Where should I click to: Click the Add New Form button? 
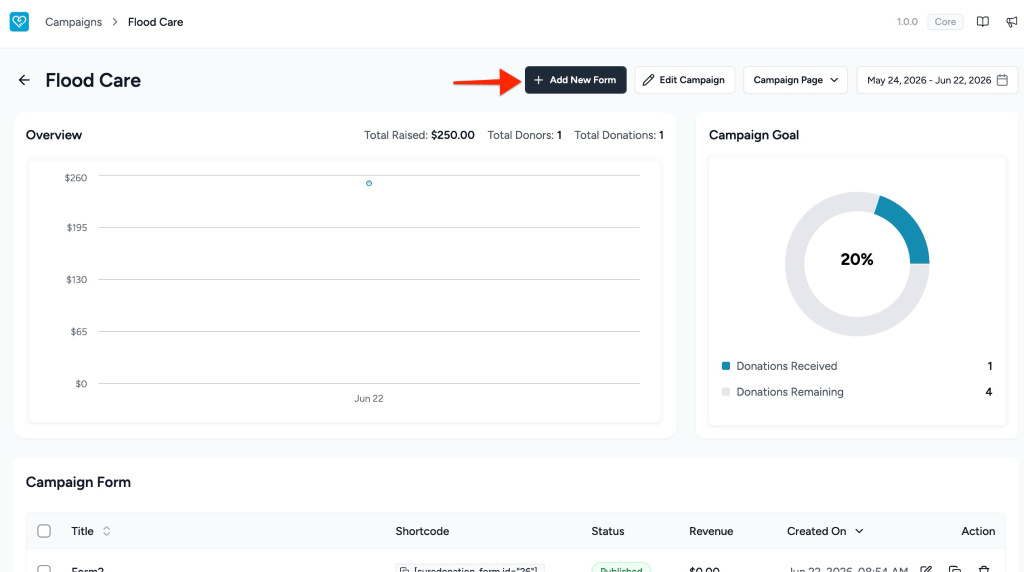[x=575, y=80]
